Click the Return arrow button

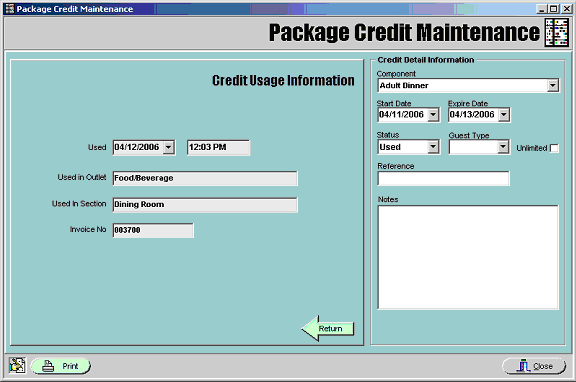point(328,328)
